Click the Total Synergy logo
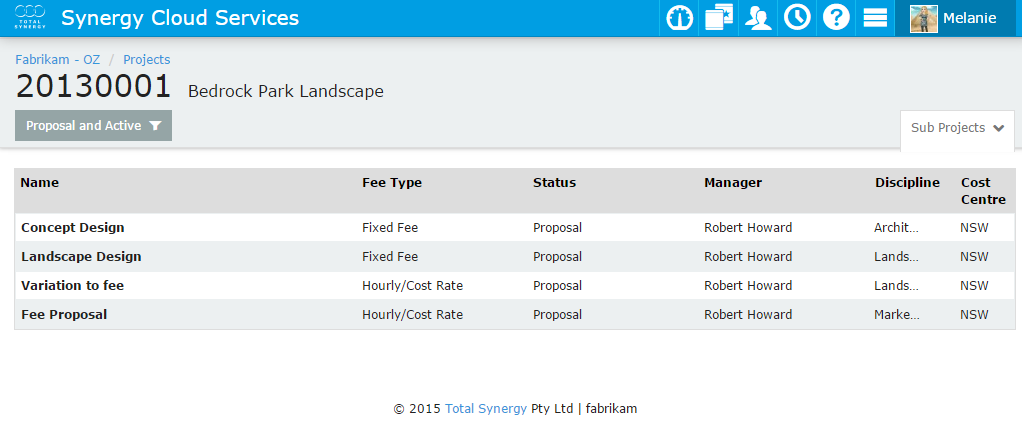Image resolution: width=1022 pixels, height=425 pixels. (x=31, y=18)
